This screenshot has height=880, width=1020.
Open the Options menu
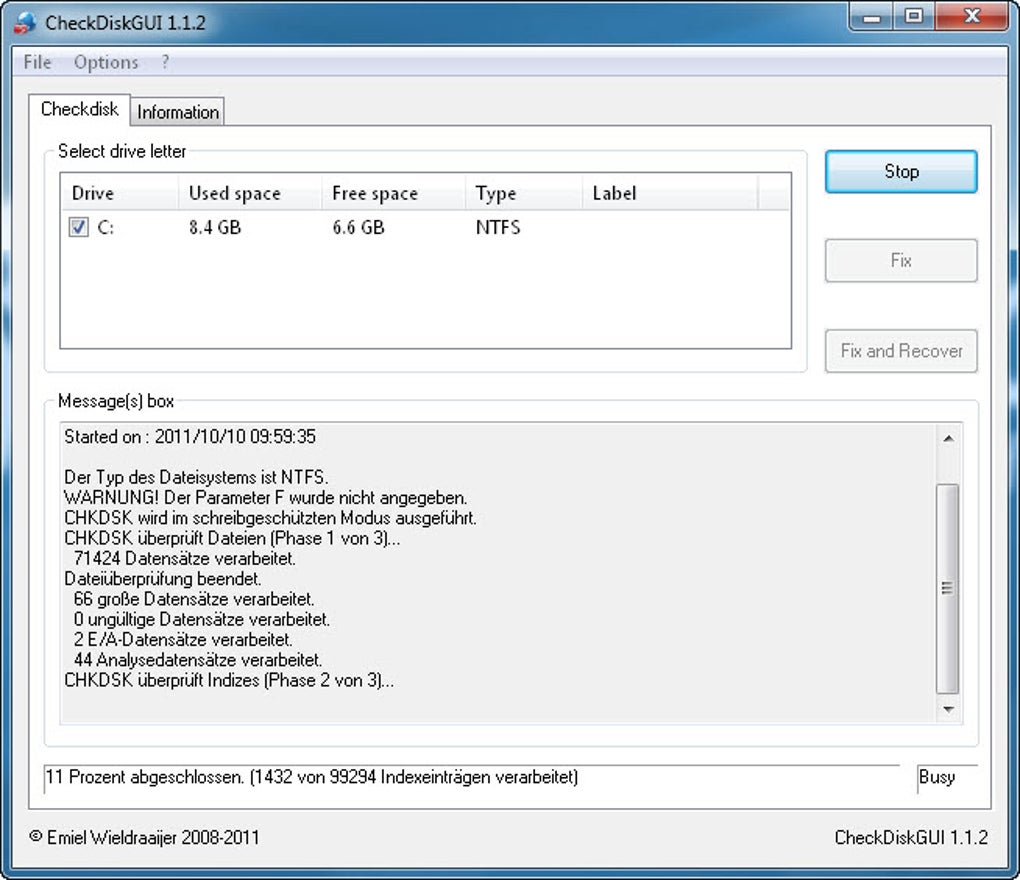pyautogui.click(x=106, y=62)
